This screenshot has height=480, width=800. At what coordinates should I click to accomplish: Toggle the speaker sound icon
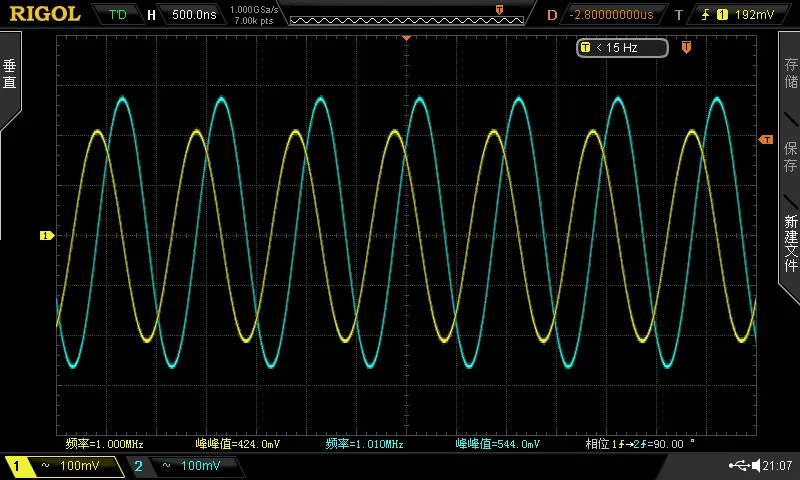coord(756,465)
